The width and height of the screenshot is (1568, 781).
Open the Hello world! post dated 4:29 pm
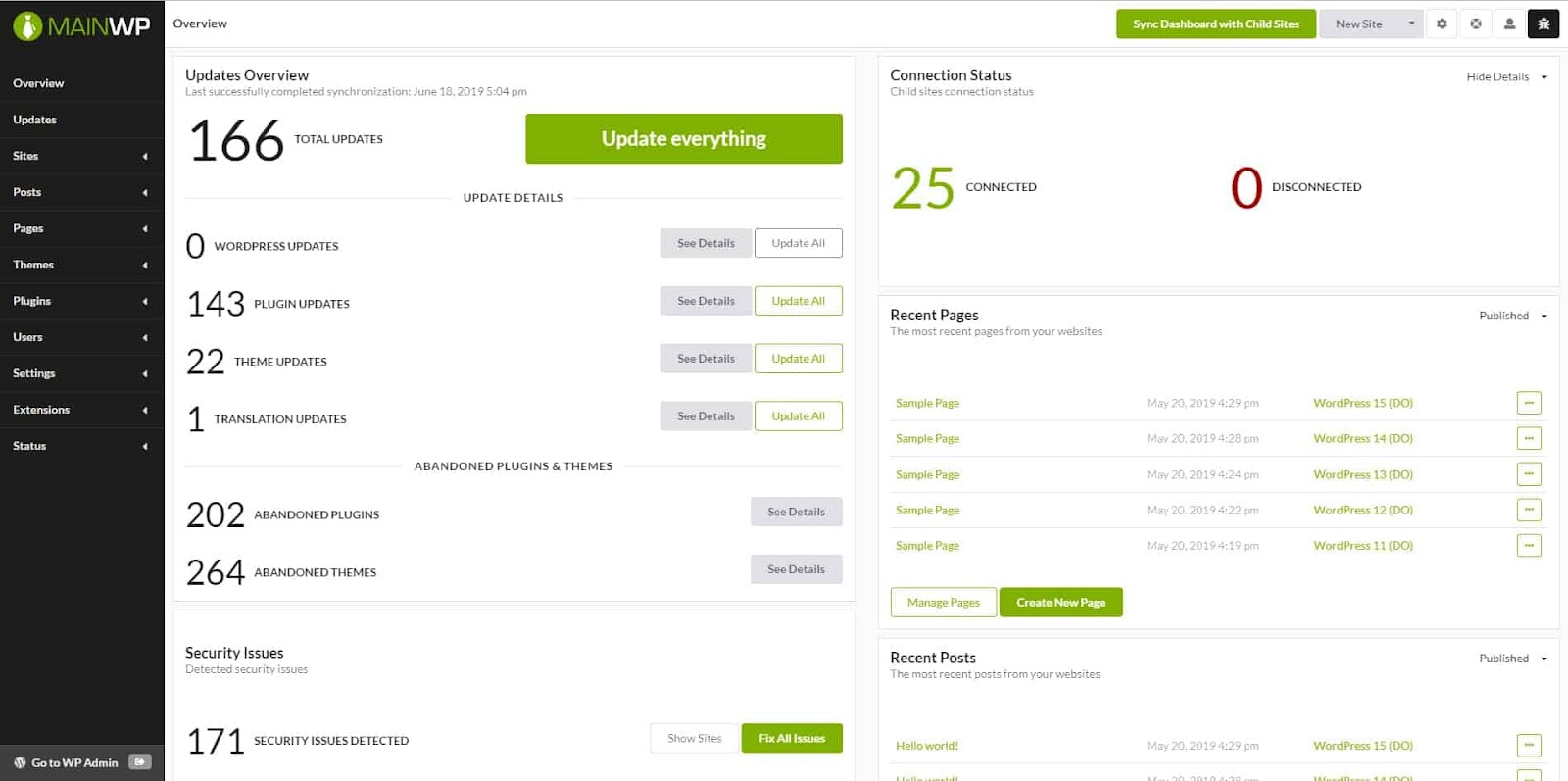click(x=927, y=746)
